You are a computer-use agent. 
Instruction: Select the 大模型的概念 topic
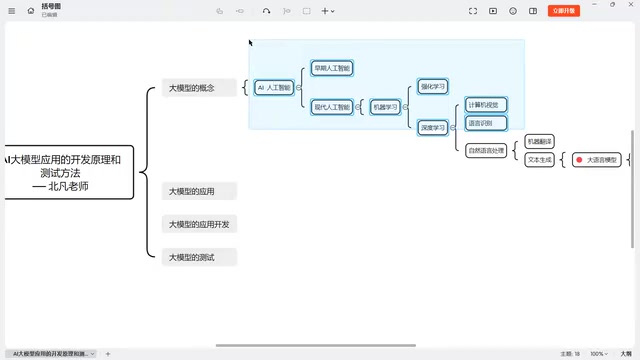[199, 88]
